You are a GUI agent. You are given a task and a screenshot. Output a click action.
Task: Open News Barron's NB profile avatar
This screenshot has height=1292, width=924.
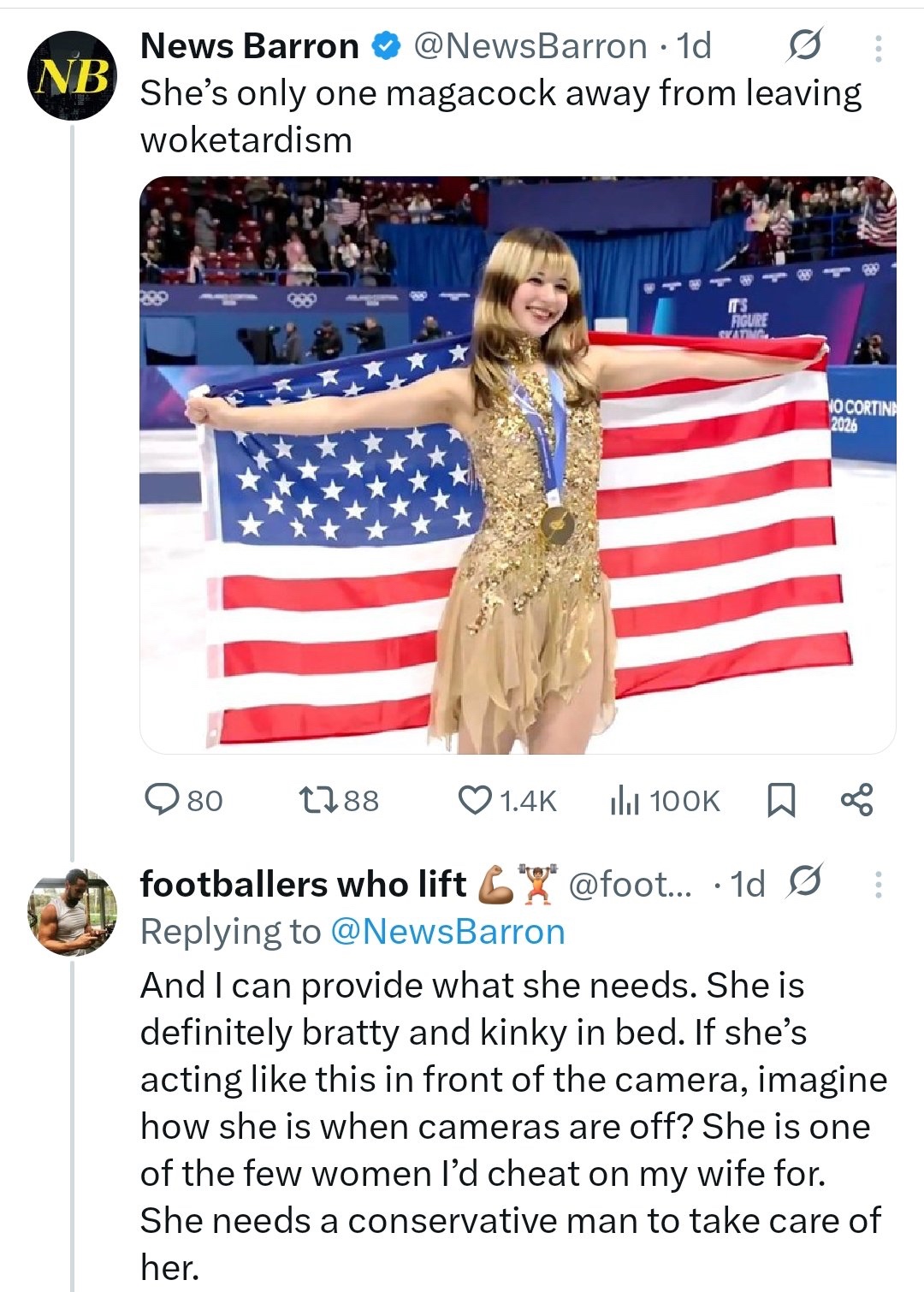[x=71, y=76]
